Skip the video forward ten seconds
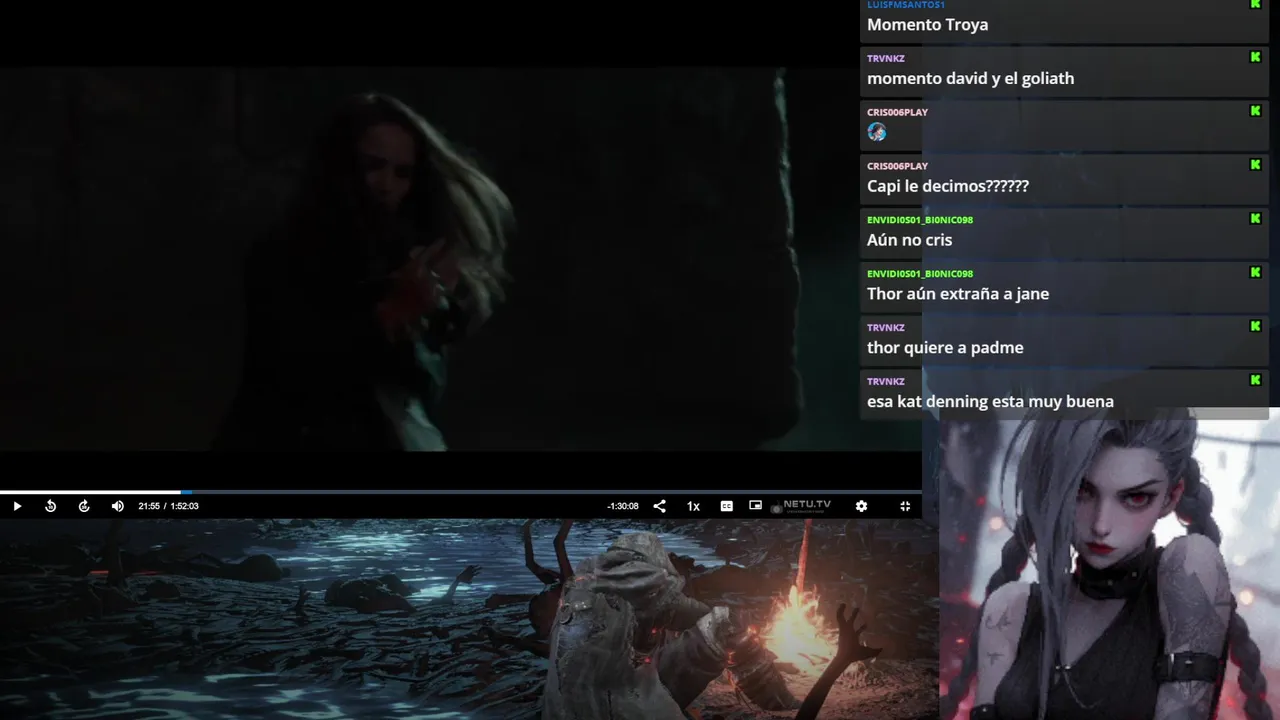The height and width of the screenshot is (720, 1280). pyautogui.click(x=84, y=506)
